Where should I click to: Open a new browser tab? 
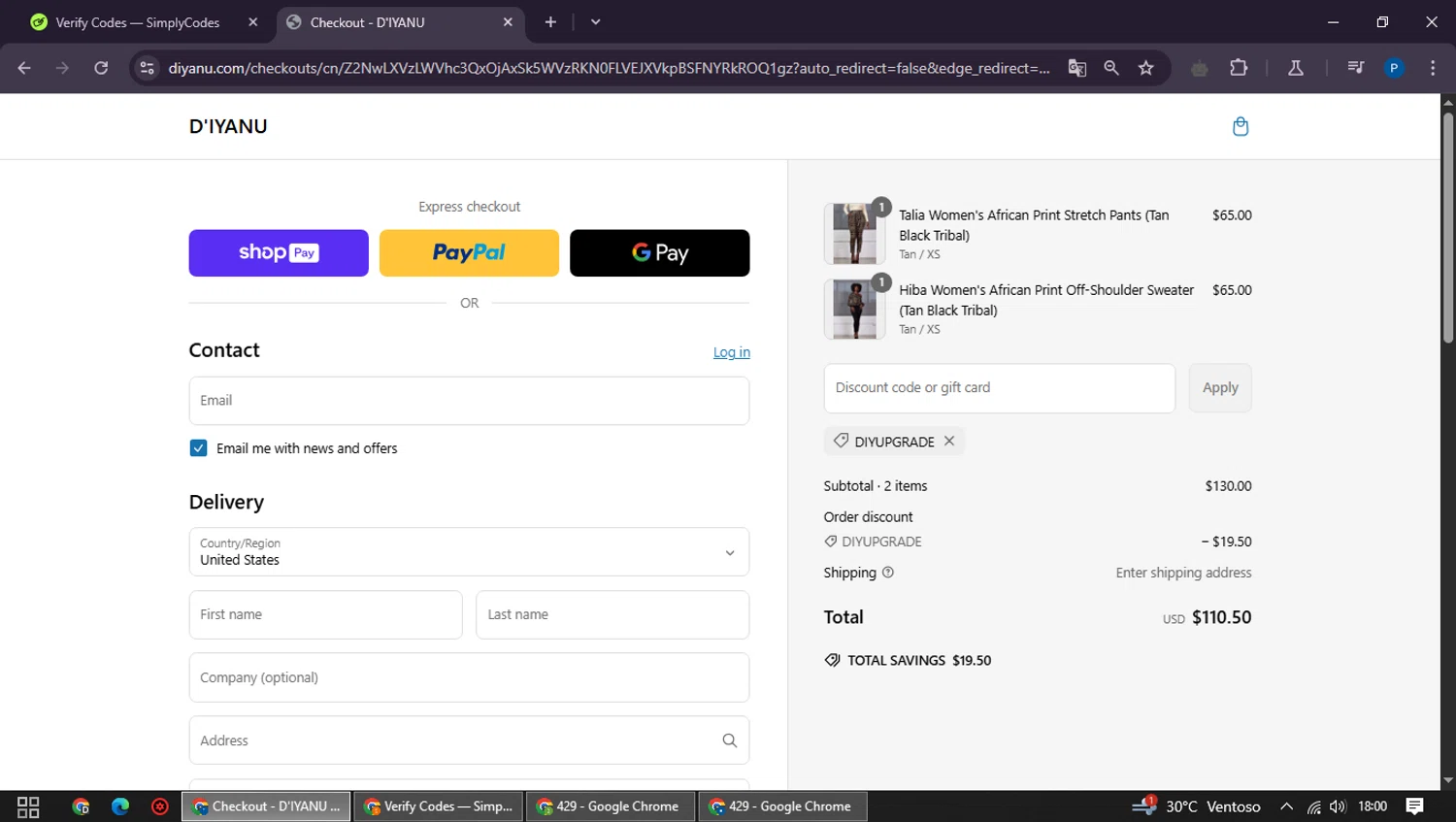point(550,22)
